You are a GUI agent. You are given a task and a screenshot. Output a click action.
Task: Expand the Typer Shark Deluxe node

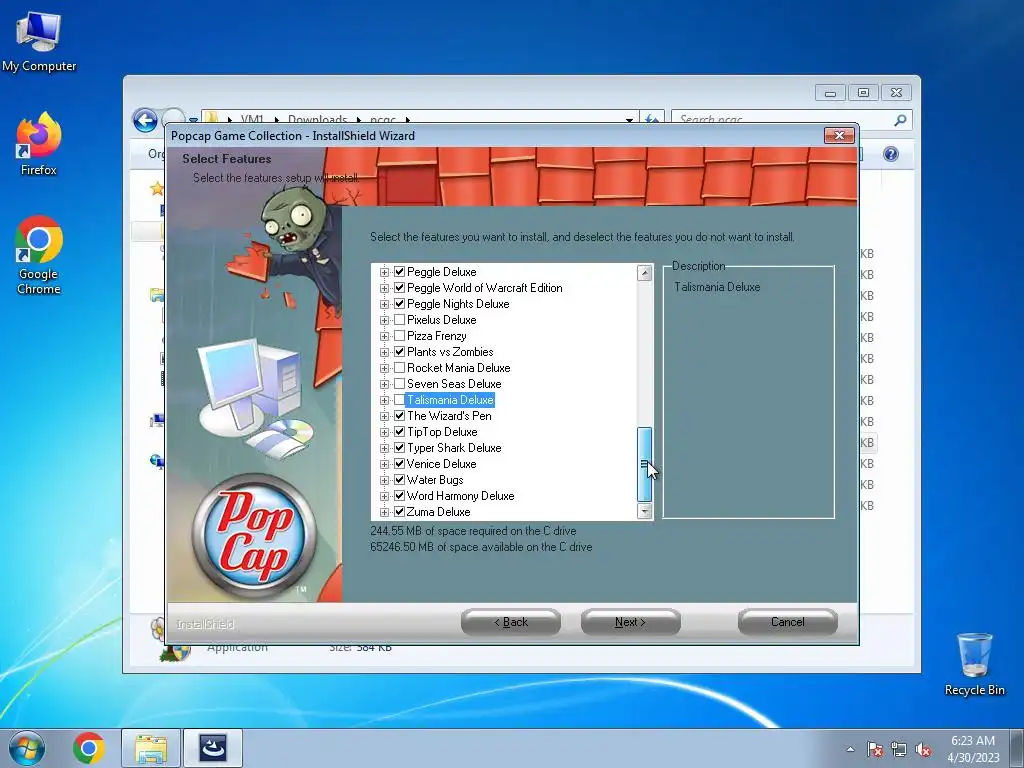[x=384, y=448]
